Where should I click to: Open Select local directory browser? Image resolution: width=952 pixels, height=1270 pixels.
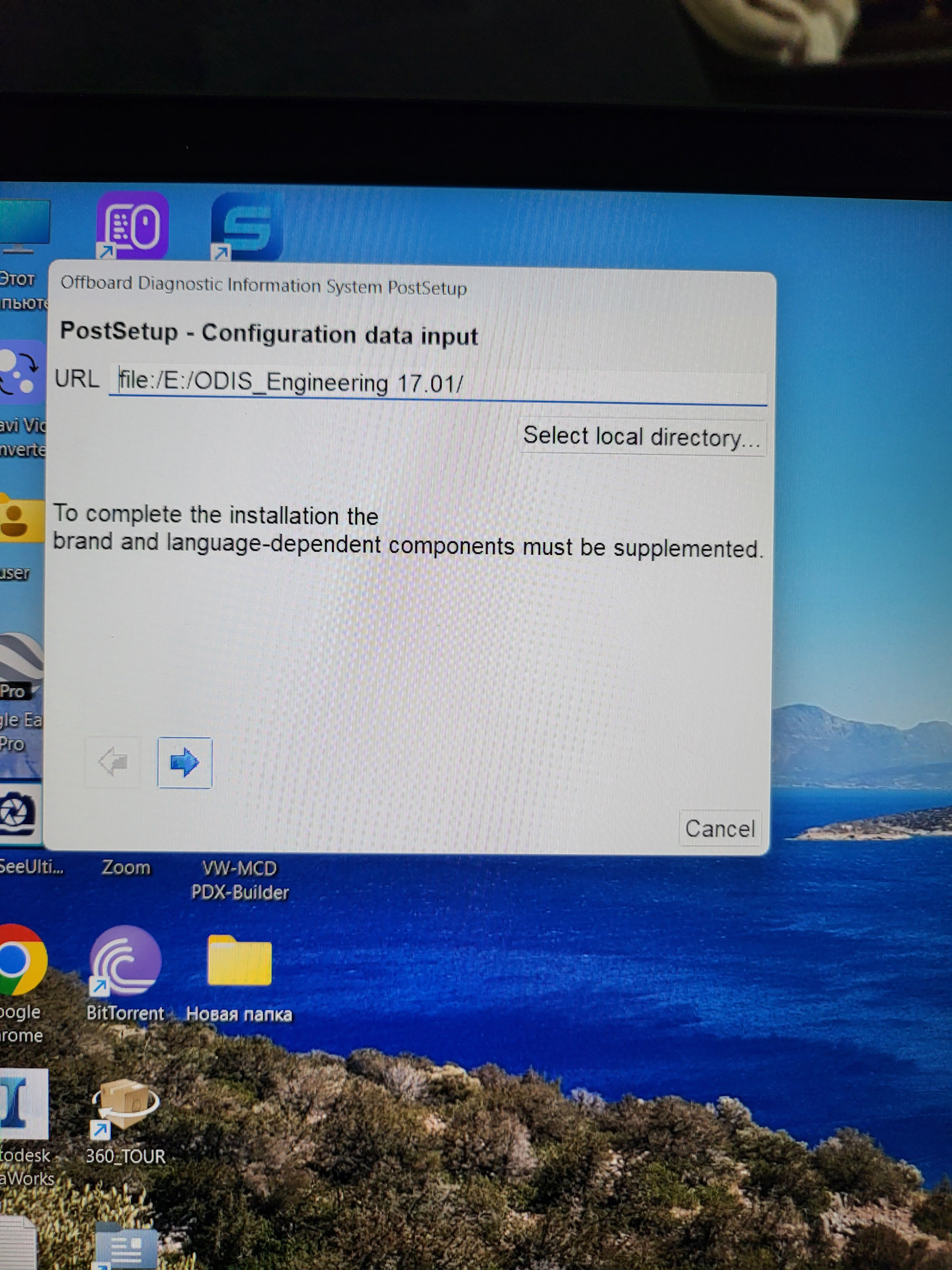click(x=641, y=437)
